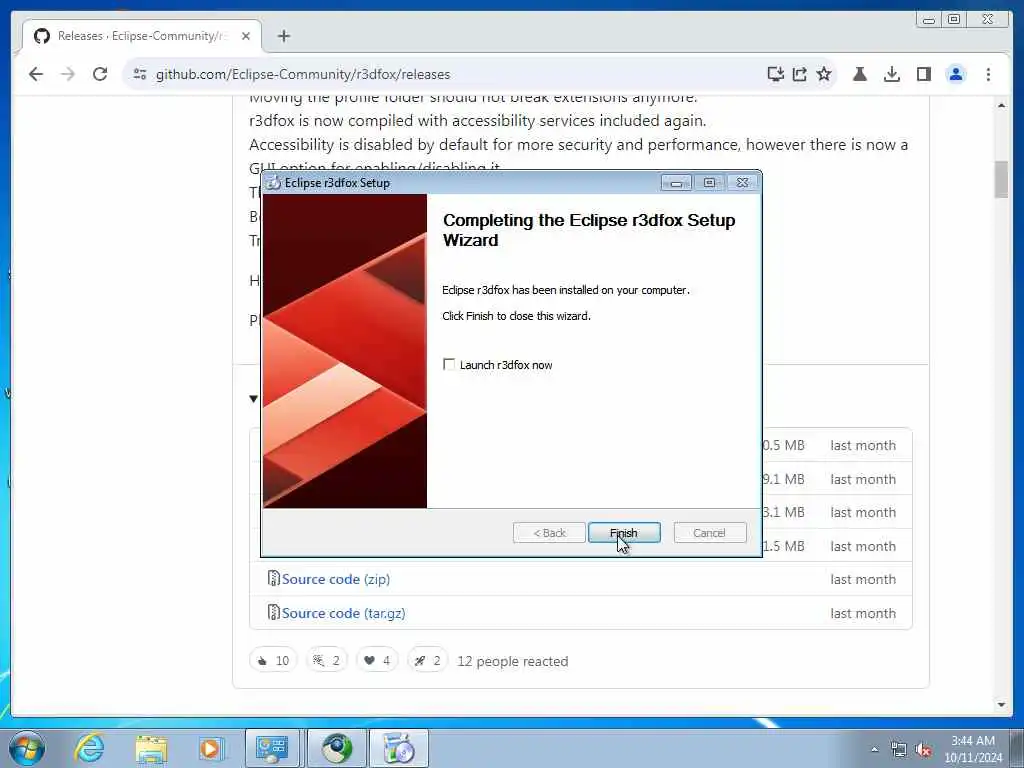Click the Eclipse r3dfox Setup title bar icon

click(x=274, y=183)
